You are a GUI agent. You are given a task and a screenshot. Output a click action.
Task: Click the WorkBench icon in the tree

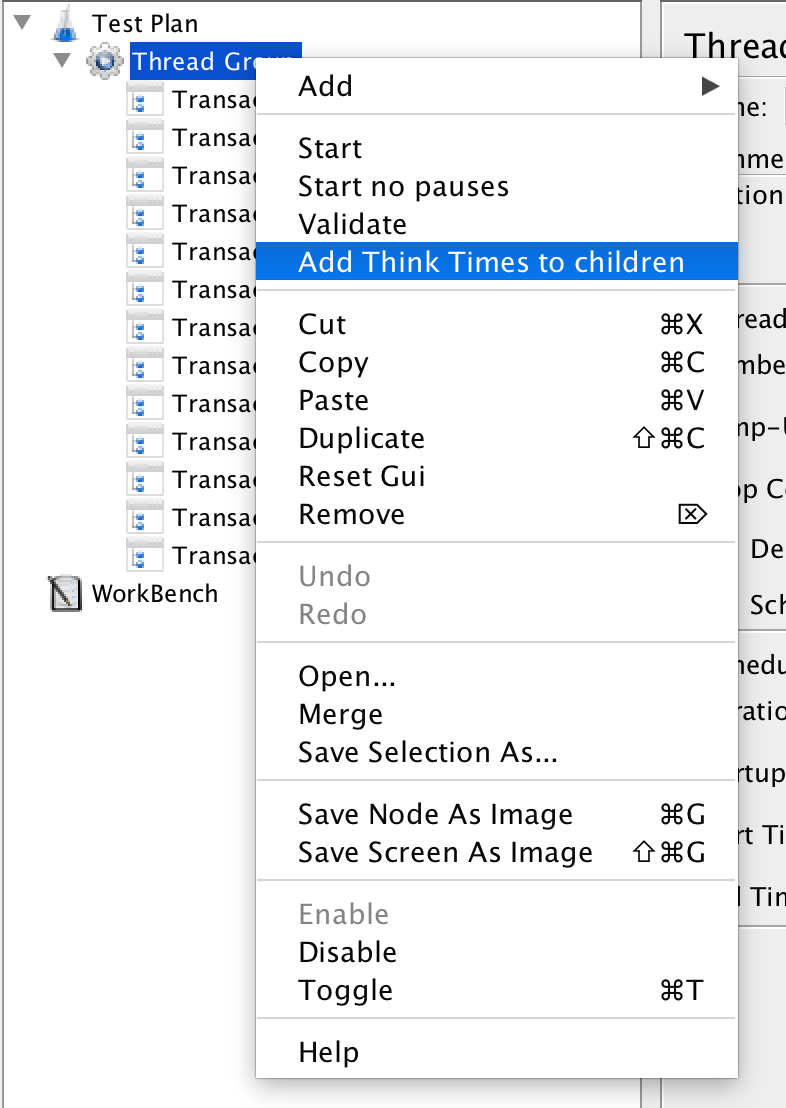(65, 594)
